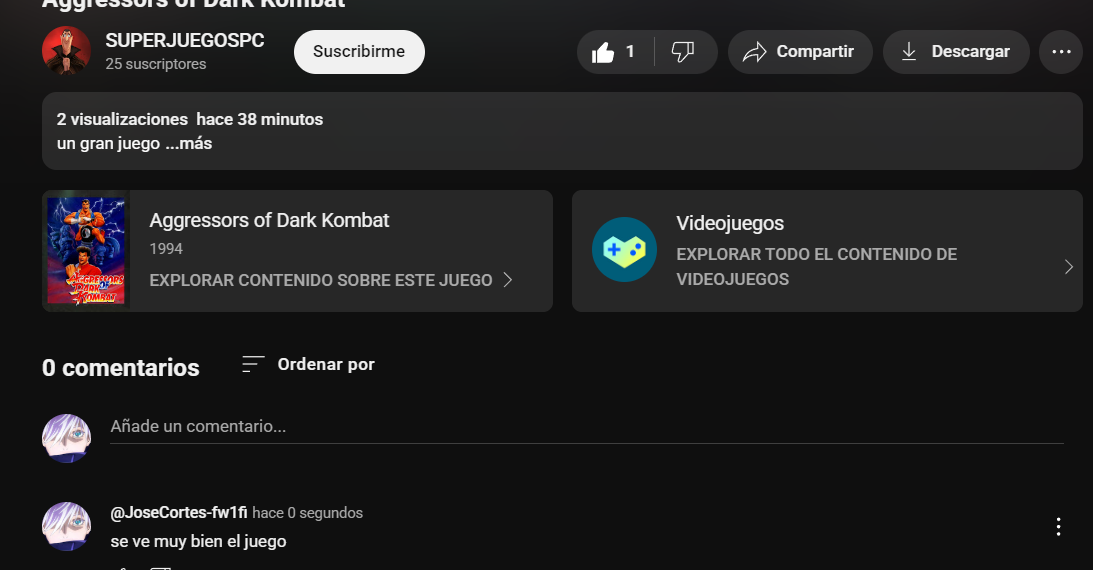Click the Videojuegos gamepad icon
Image resolution: width=1093 pixels, height=570 pixels.
coord(624,249)
